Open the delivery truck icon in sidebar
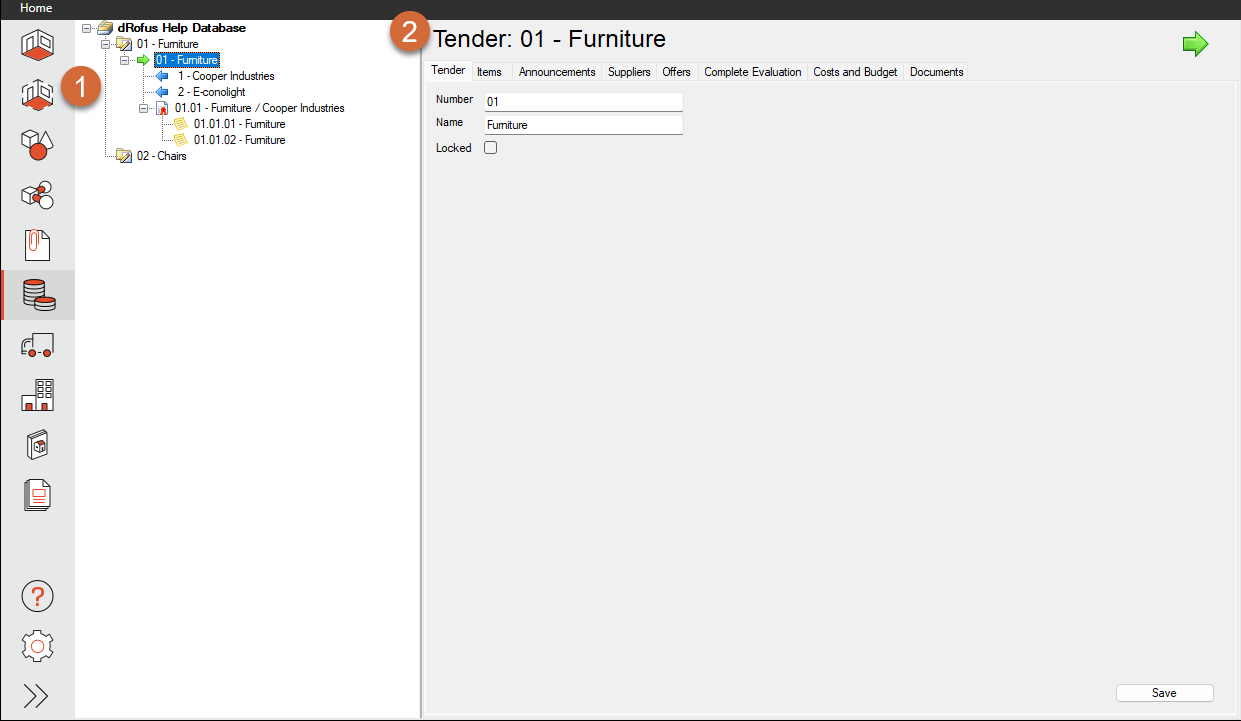 point(37,345)
